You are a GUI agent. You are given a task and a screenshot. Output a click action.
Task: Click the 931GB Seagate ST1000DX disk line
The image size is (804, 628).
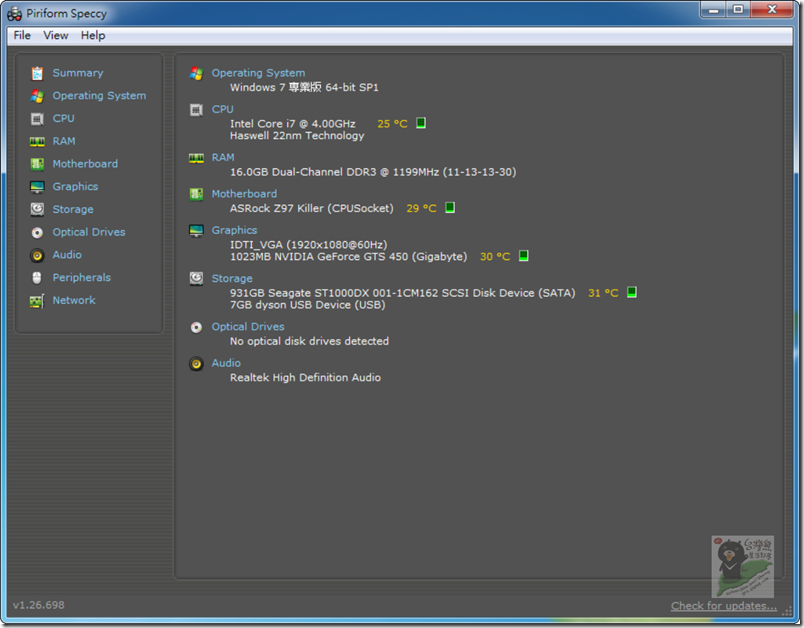403,293
